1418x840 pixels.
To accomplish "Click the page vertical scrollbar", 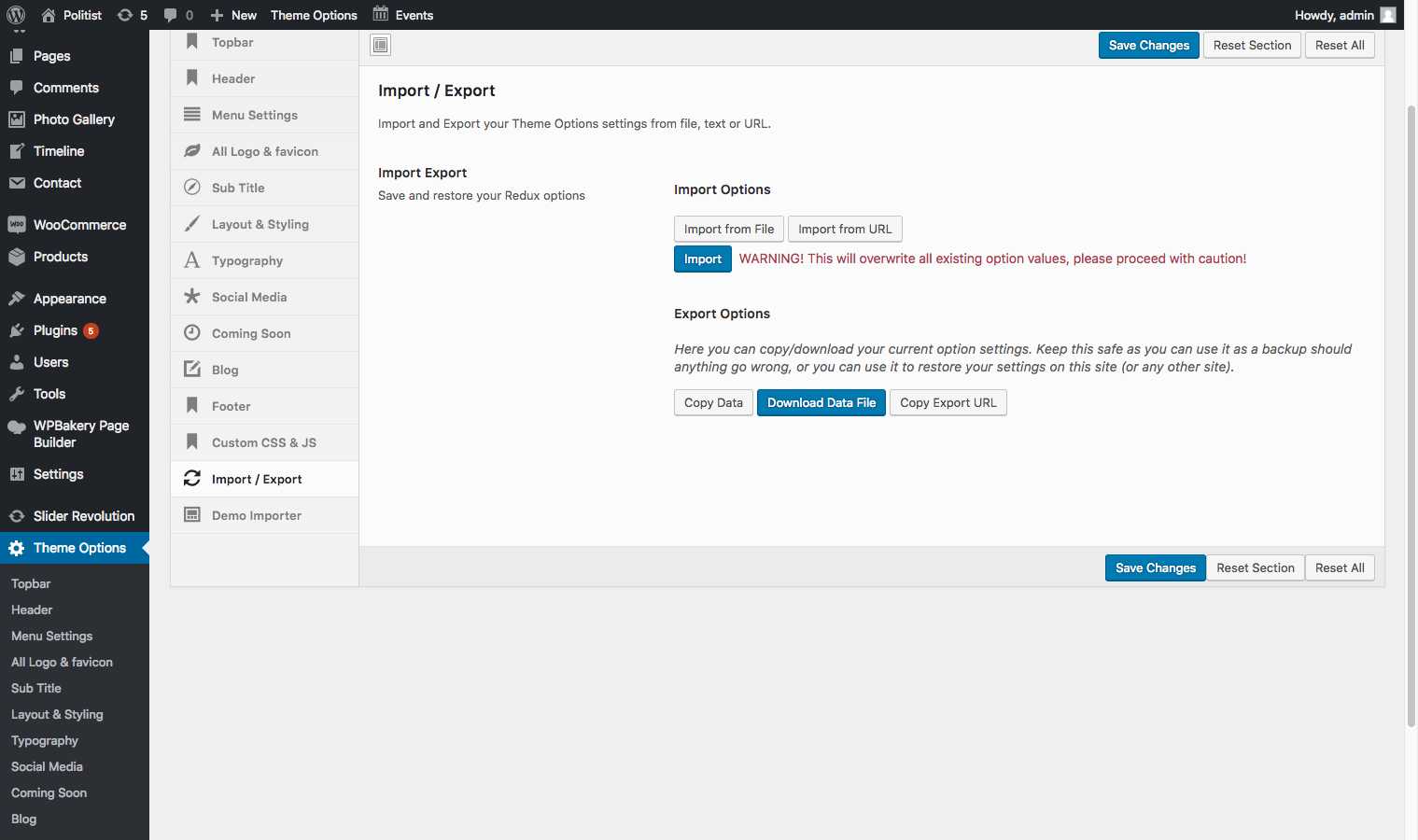I will 1411,415.
